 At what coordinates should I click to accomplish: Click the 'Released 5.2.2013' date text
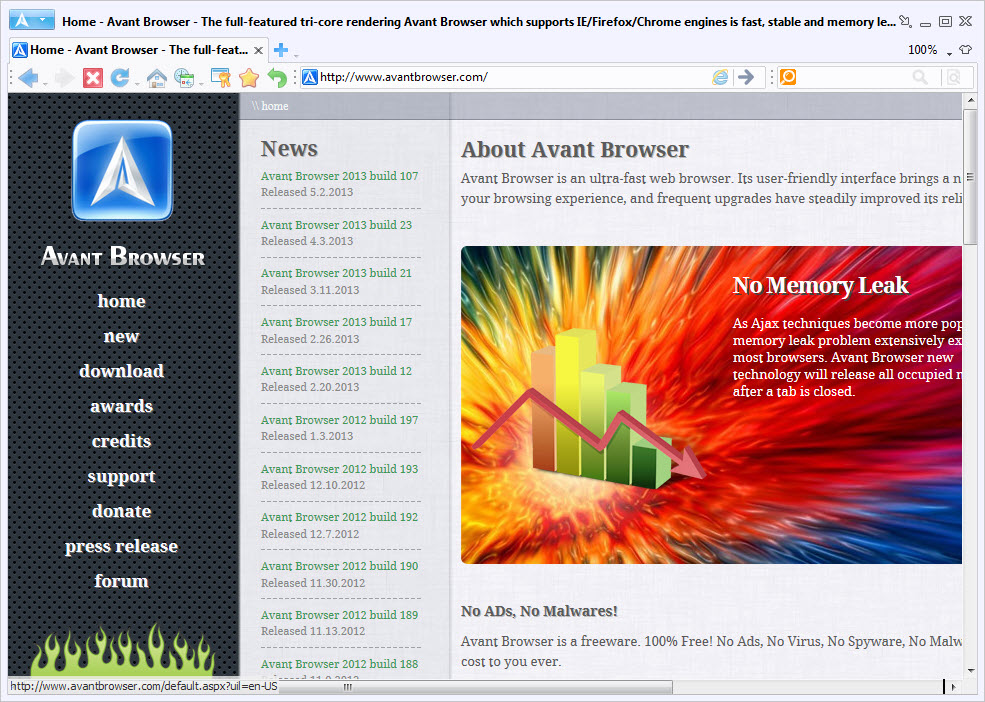click(x=307, y=192)
